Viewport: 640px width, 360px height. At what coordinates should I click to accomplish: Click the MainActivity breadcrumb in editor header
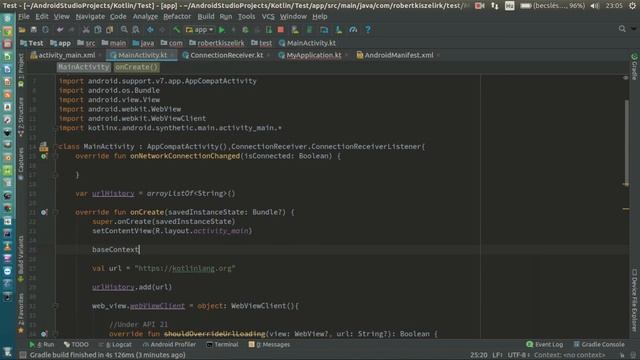(84, 67)
